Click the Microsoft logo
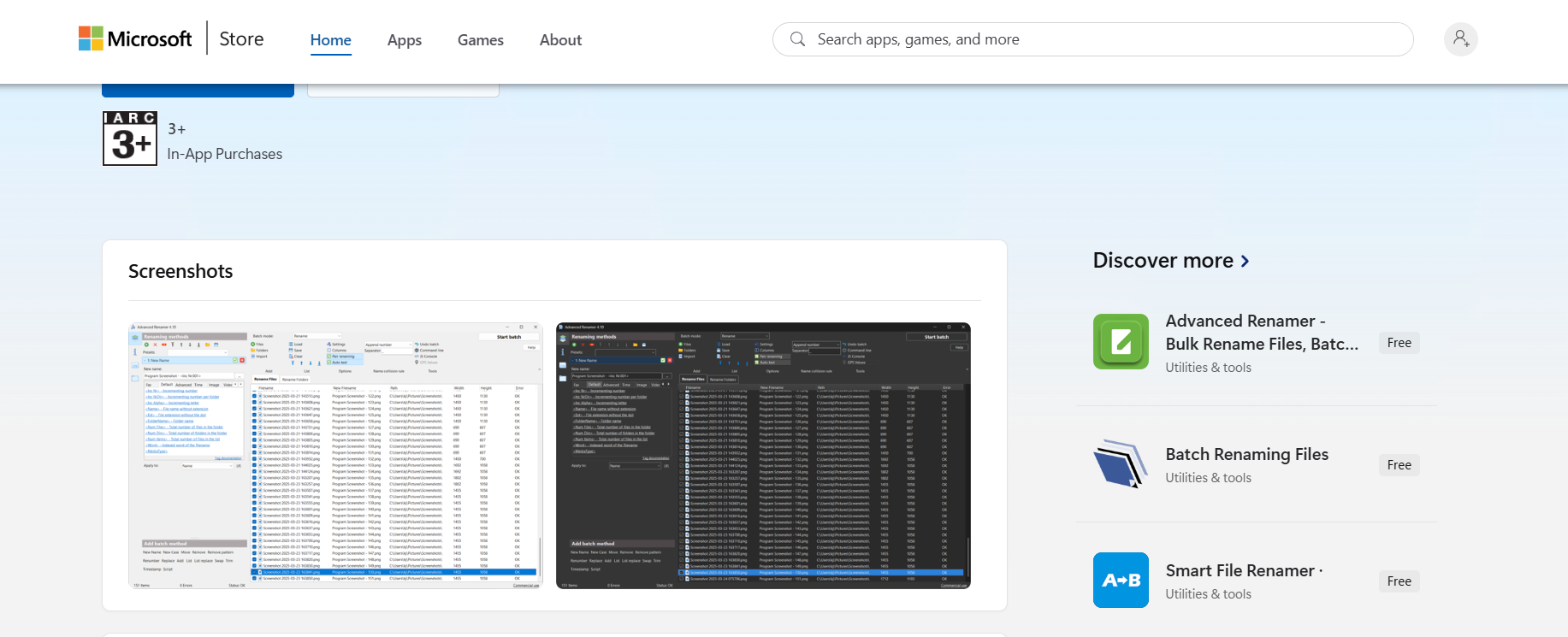The height and width of the screenshot is (637, 1568). pyautogui.click(x=135, y=39)
